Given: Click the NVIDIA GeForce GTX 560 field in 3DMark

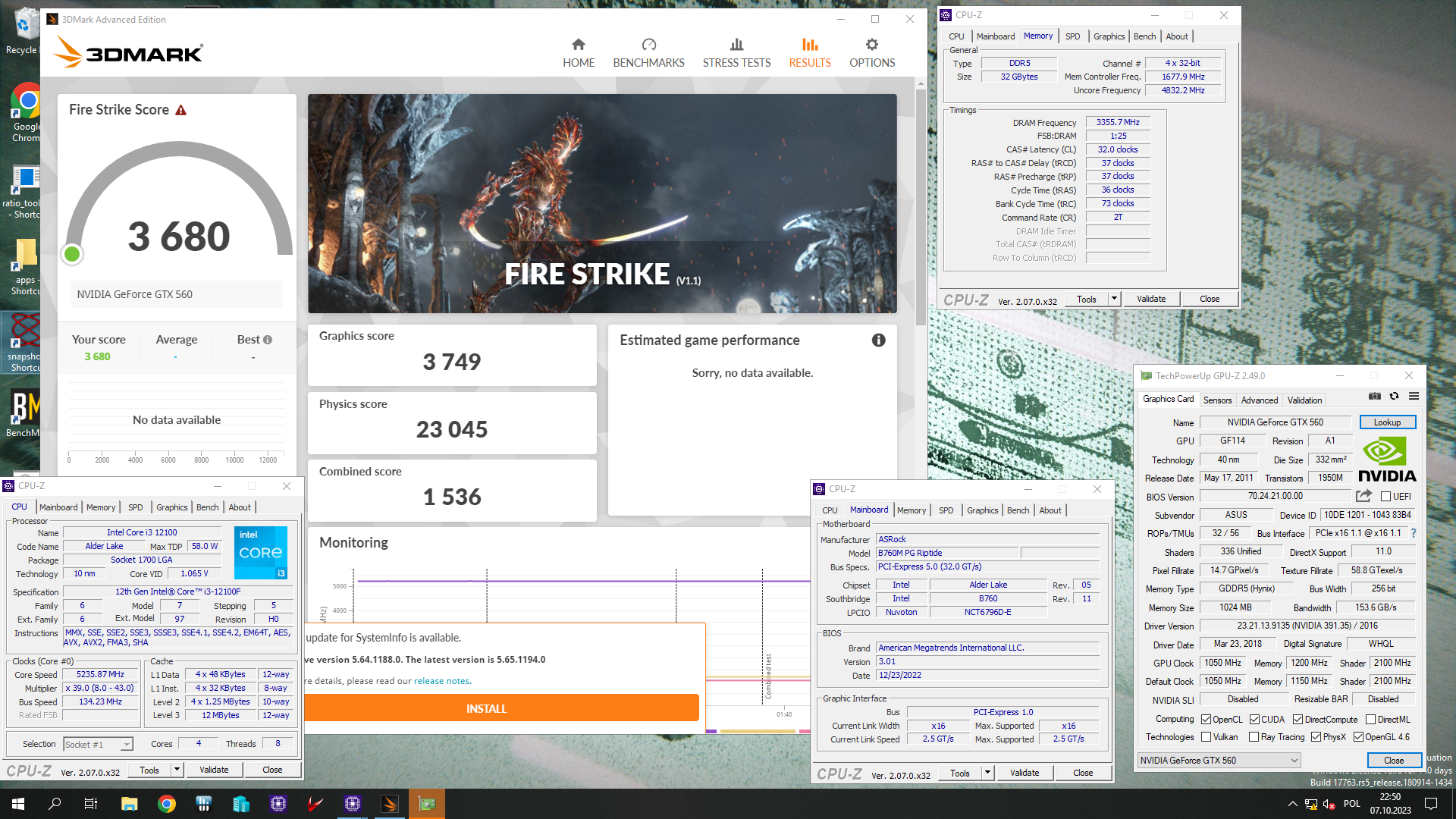Looking at the screenshot, I should coord(177,294).
